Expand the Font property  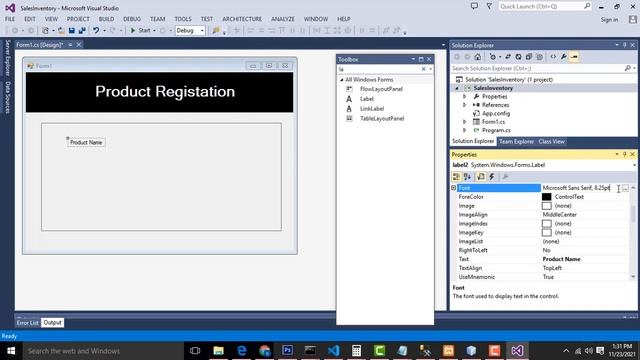[x=453, y=188]
